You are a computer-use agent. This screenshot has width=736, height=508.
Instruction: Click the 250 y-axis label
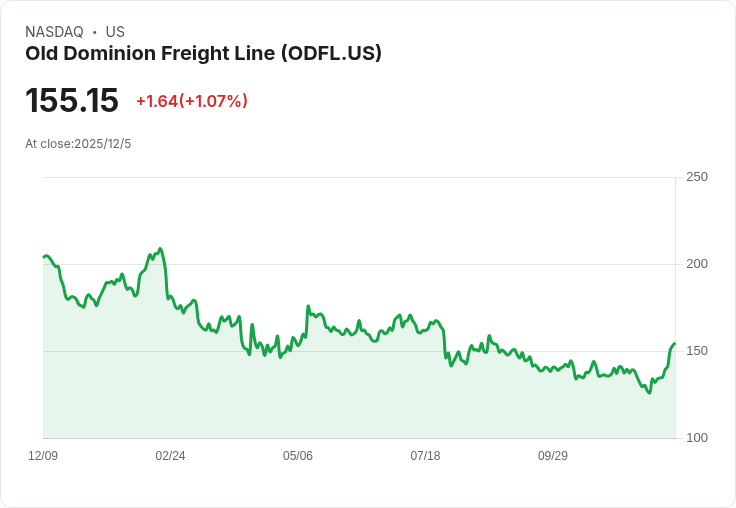(697, 177)
